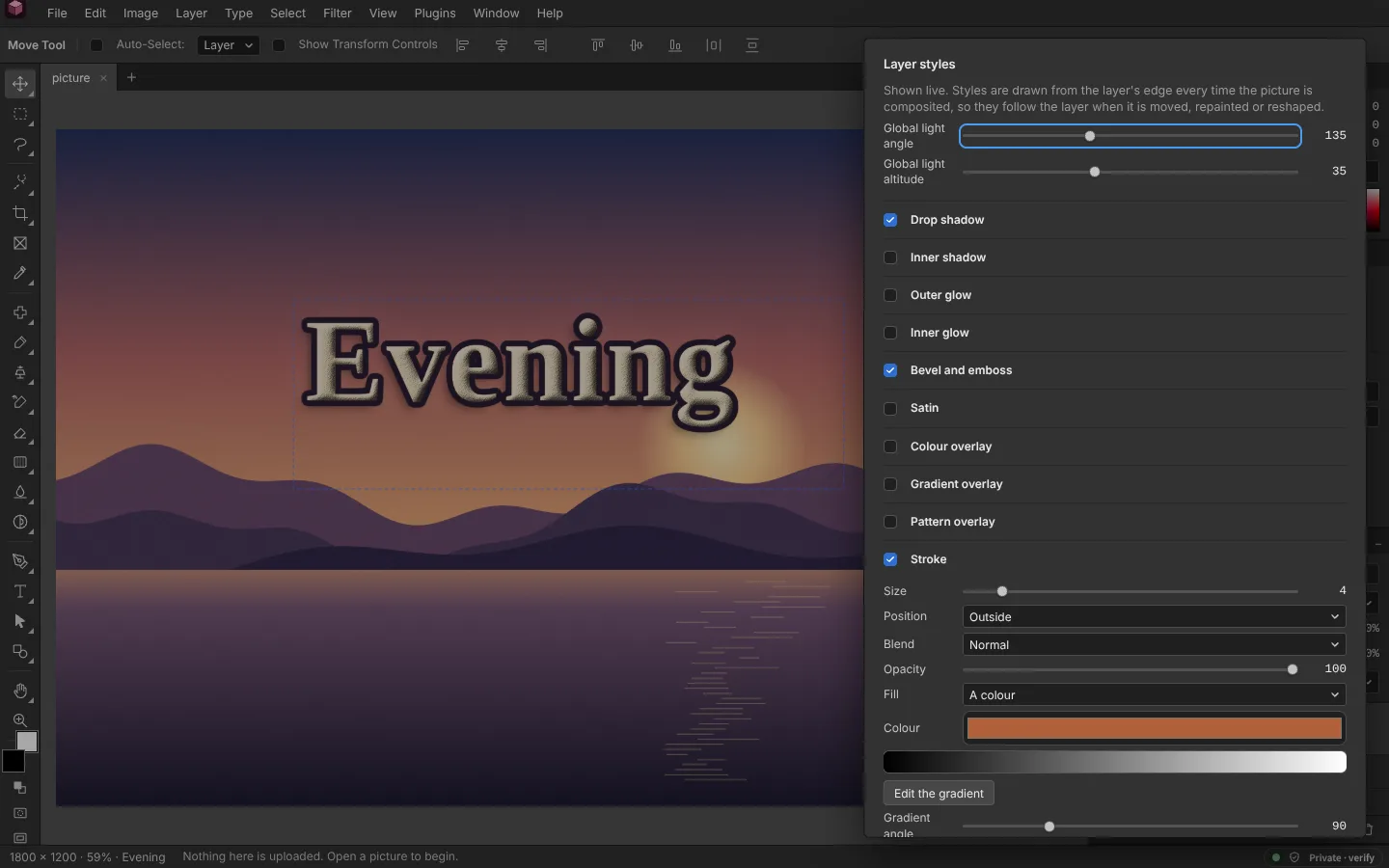The height and width of the screenshot is (868, 1389).
Task: Click the align bottom edges icon
Action: coord(675,45)
